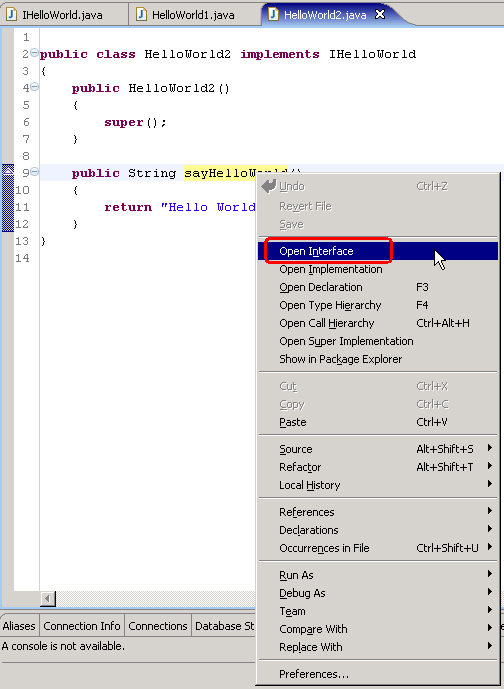Click the Undo arrow icon in context menu
Image resolution: width=504 pixels, height=689 pixels.
click(x=268, y=186)
